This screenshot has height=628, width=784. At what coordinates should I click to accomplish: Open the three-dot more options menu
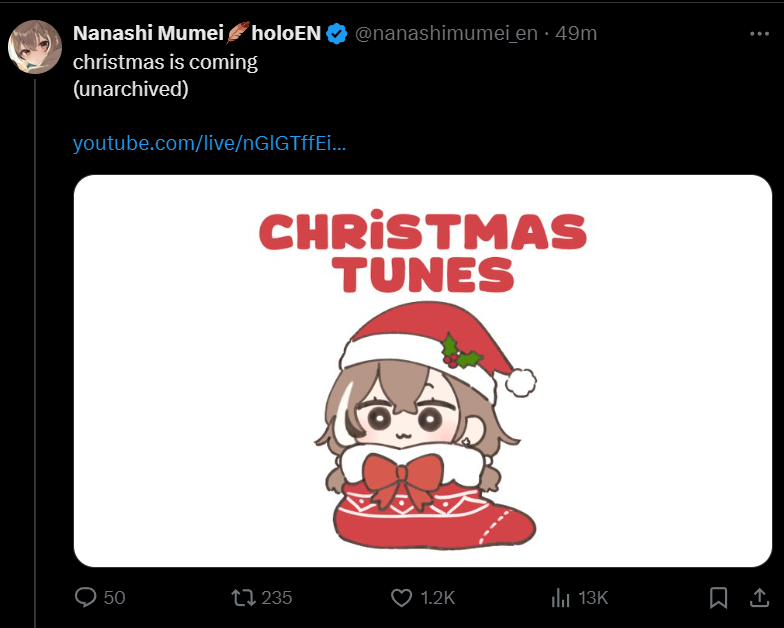point(759,33)
